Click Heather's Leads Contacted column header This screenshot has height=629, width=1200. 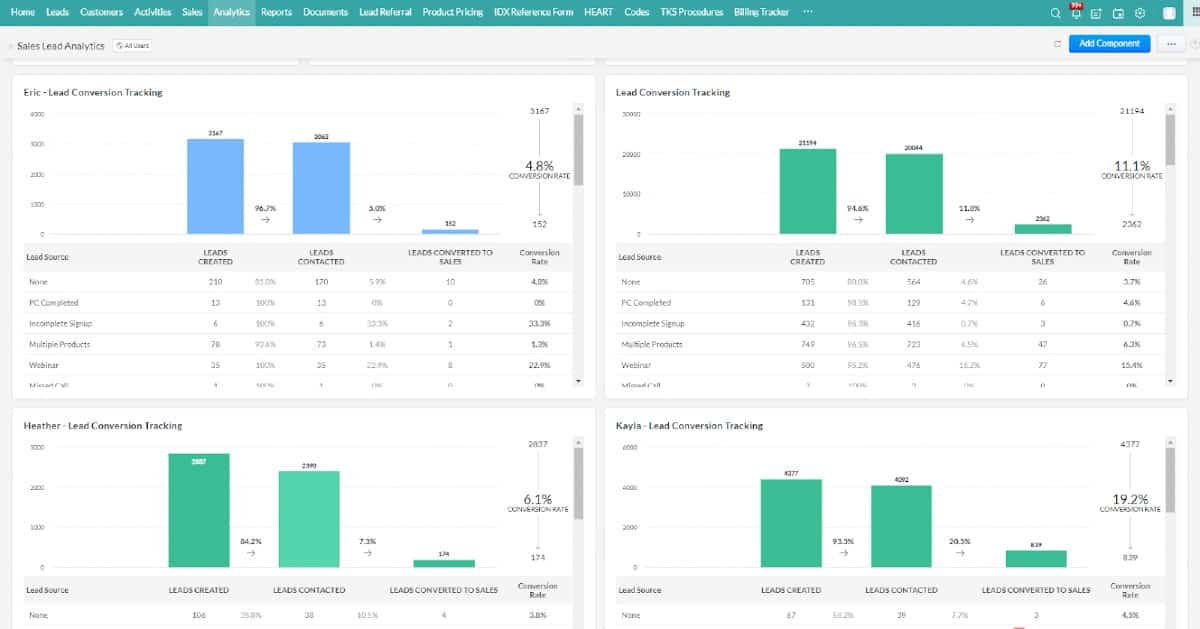point(309,590)
